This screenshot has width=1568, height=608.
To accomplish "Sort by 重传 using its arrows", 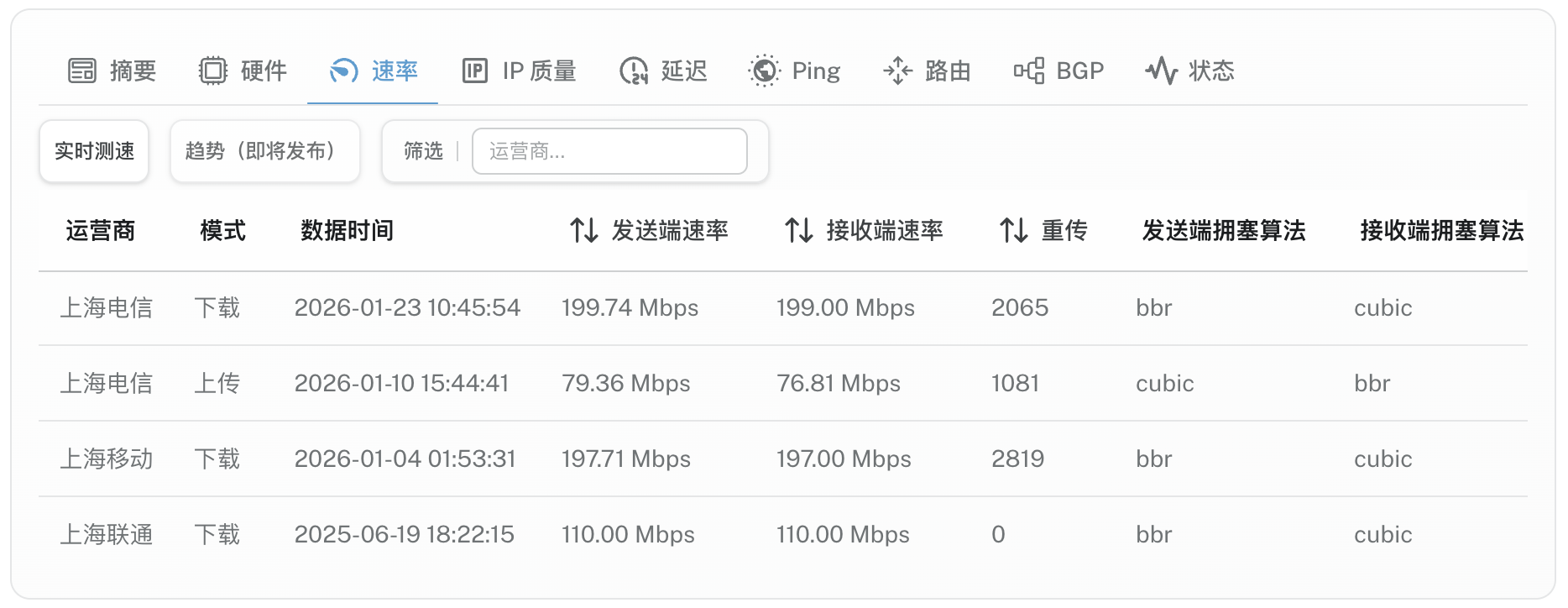I will click(x=1013, y=230).
